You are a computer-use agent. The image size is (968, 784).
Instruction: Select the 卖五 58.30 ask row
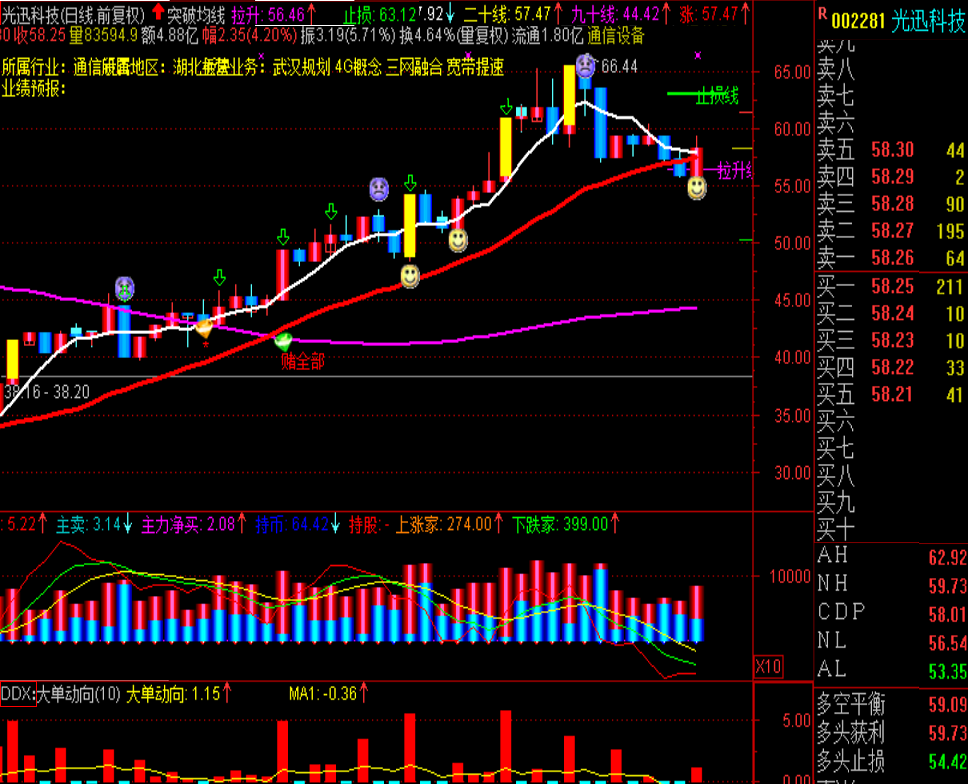click(891, 150)
